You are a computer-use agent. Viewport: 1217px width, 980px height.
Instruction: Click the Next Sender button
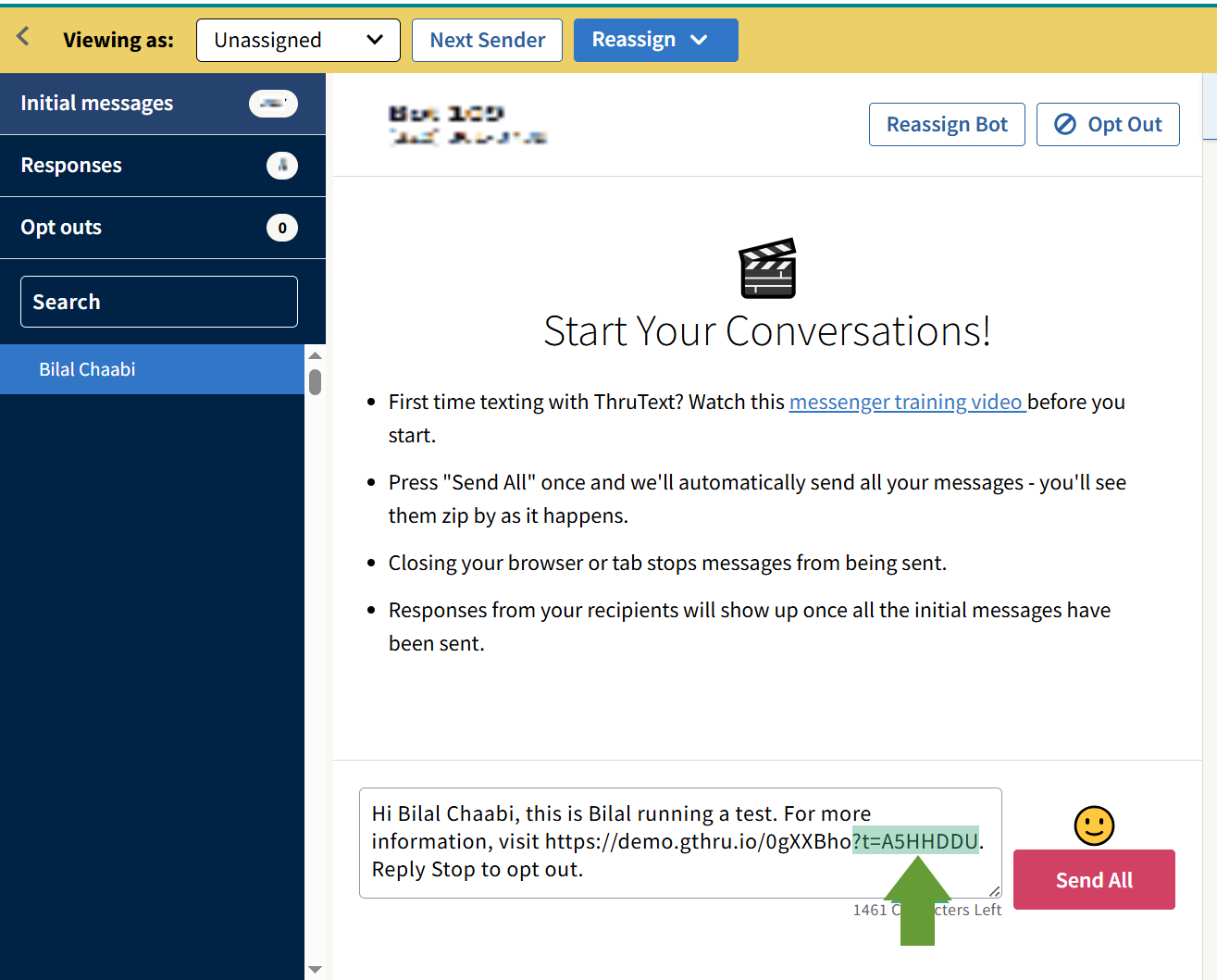487,40
